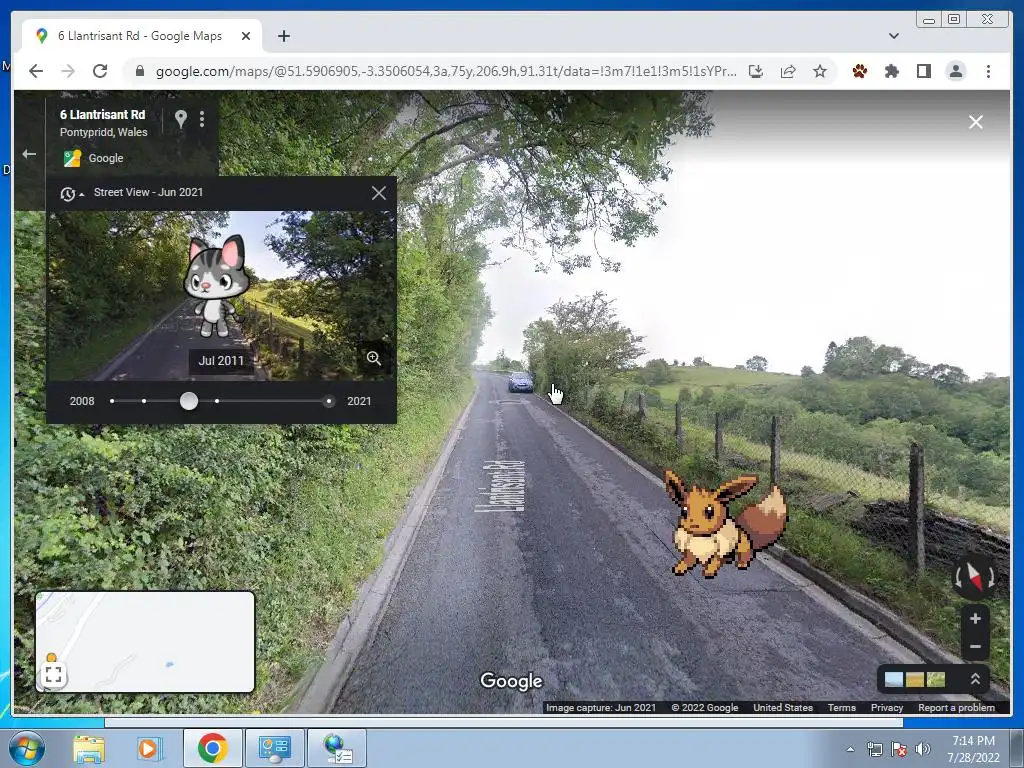Image resolution: width=1024 pixels, height=768 pixels.
Task: Click the Jul 2011 date label
Action: 221,360
